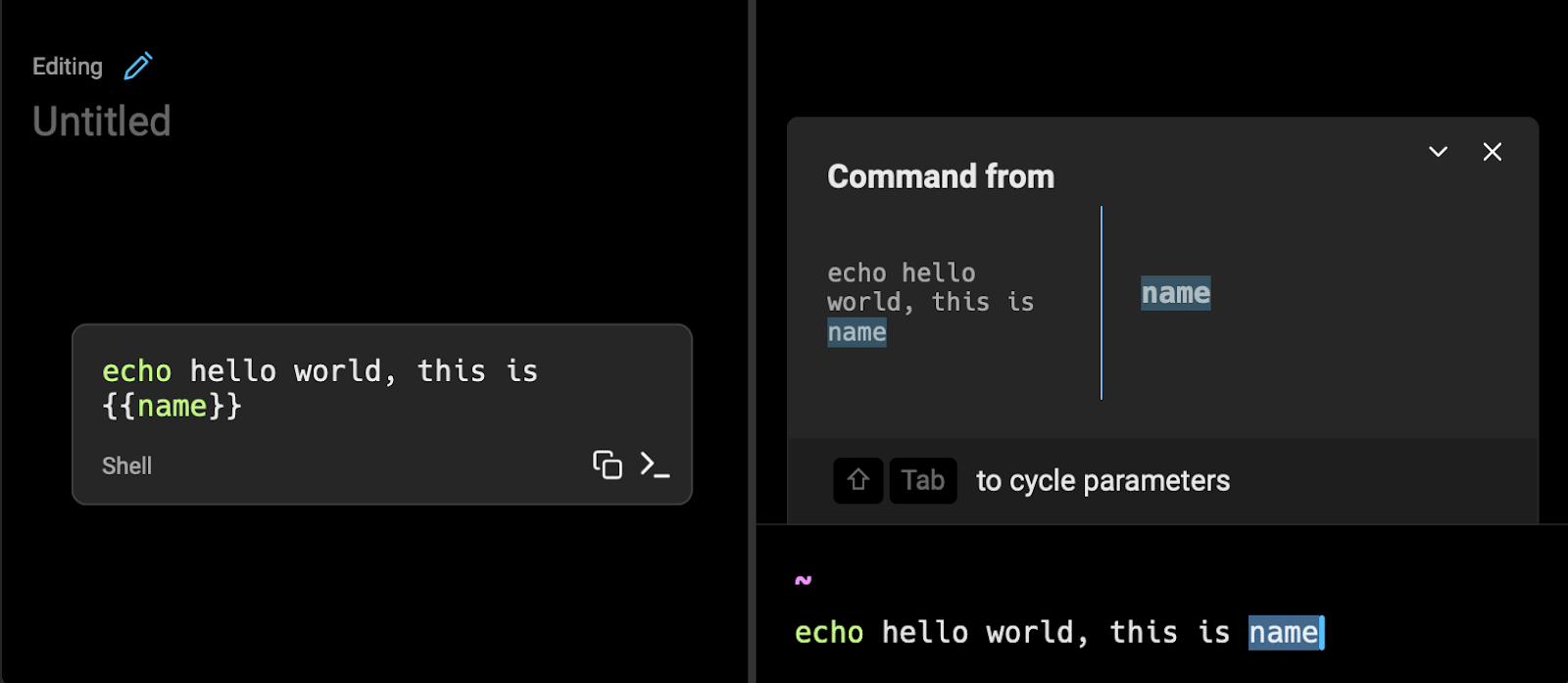Click the Shift key arrow icon
This screenshot has width=1568, height=683.
858,480
